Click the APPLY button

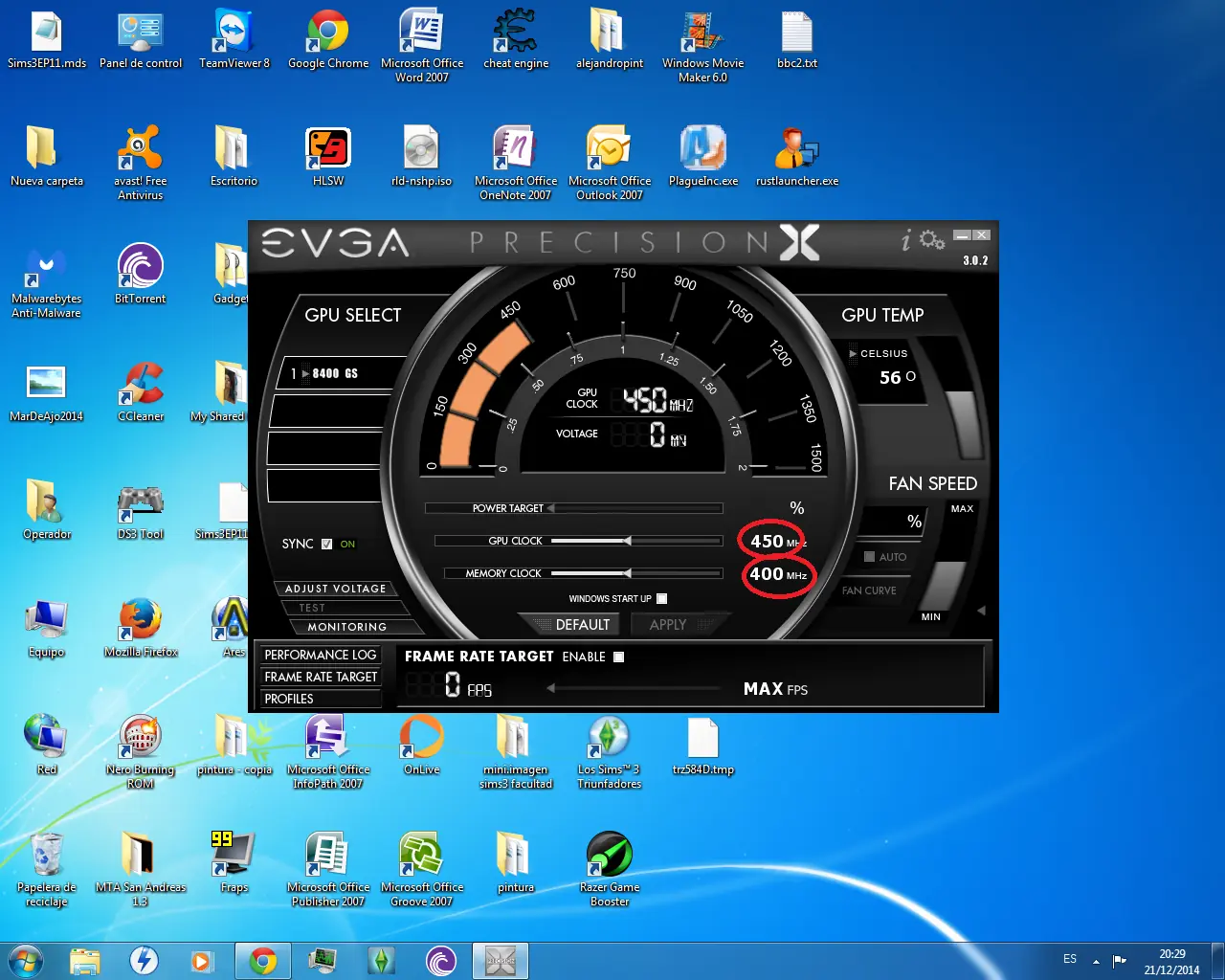(675, 624)
